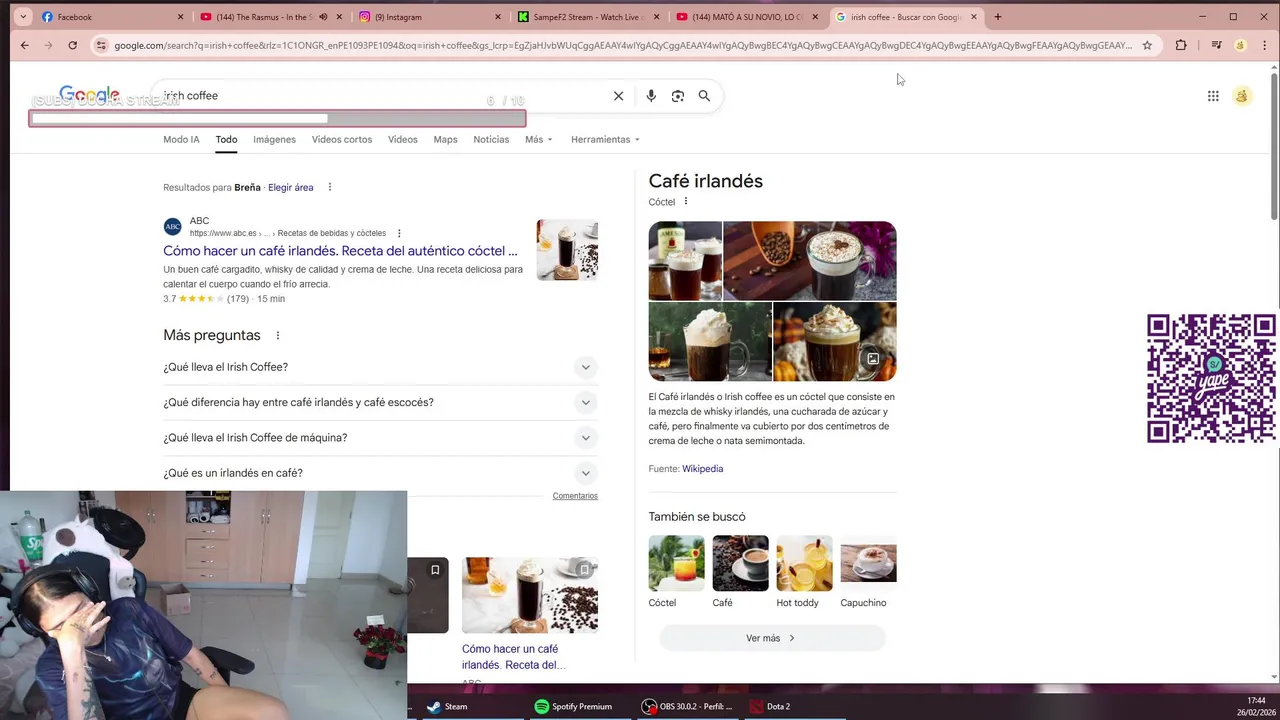Click the irish coffee search input
The image size is (1280, 720).
(x=385, y=96)
